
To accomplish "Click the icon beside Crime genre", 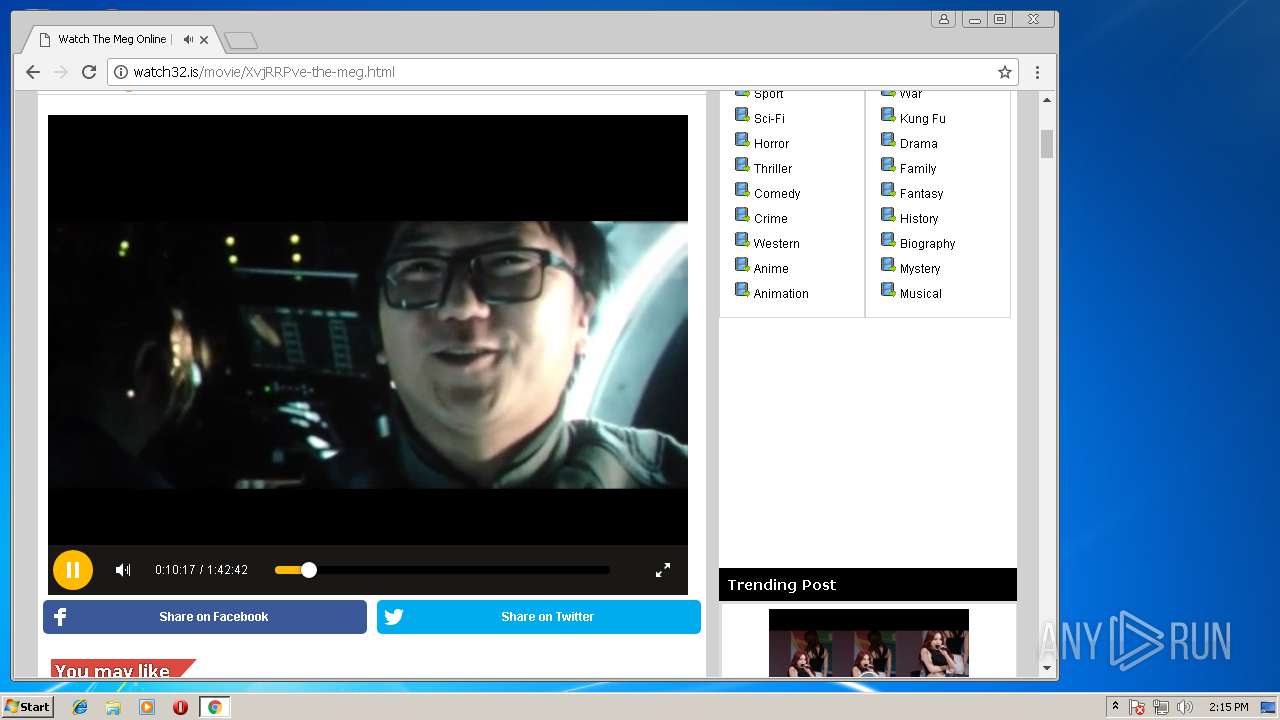I will [x=742, y=216].
